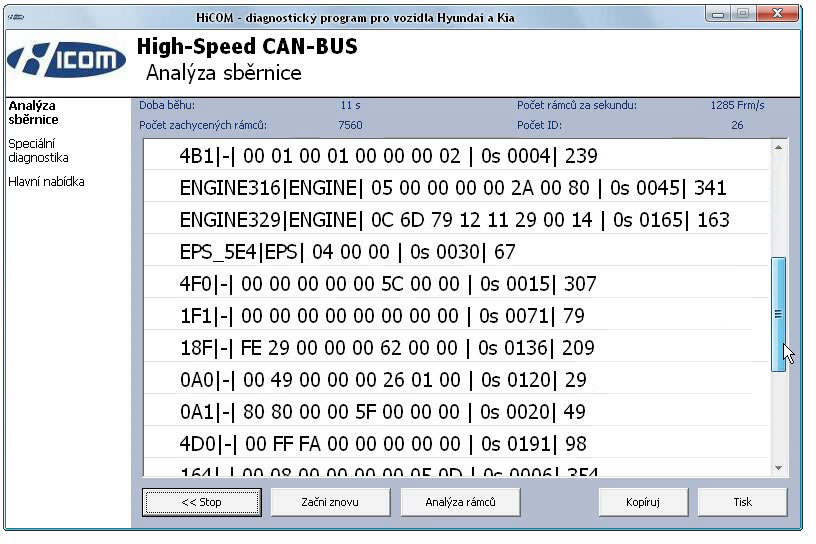Click the Doba běhu label
Viewport: 816px width, 544px height.
point(167,105)
